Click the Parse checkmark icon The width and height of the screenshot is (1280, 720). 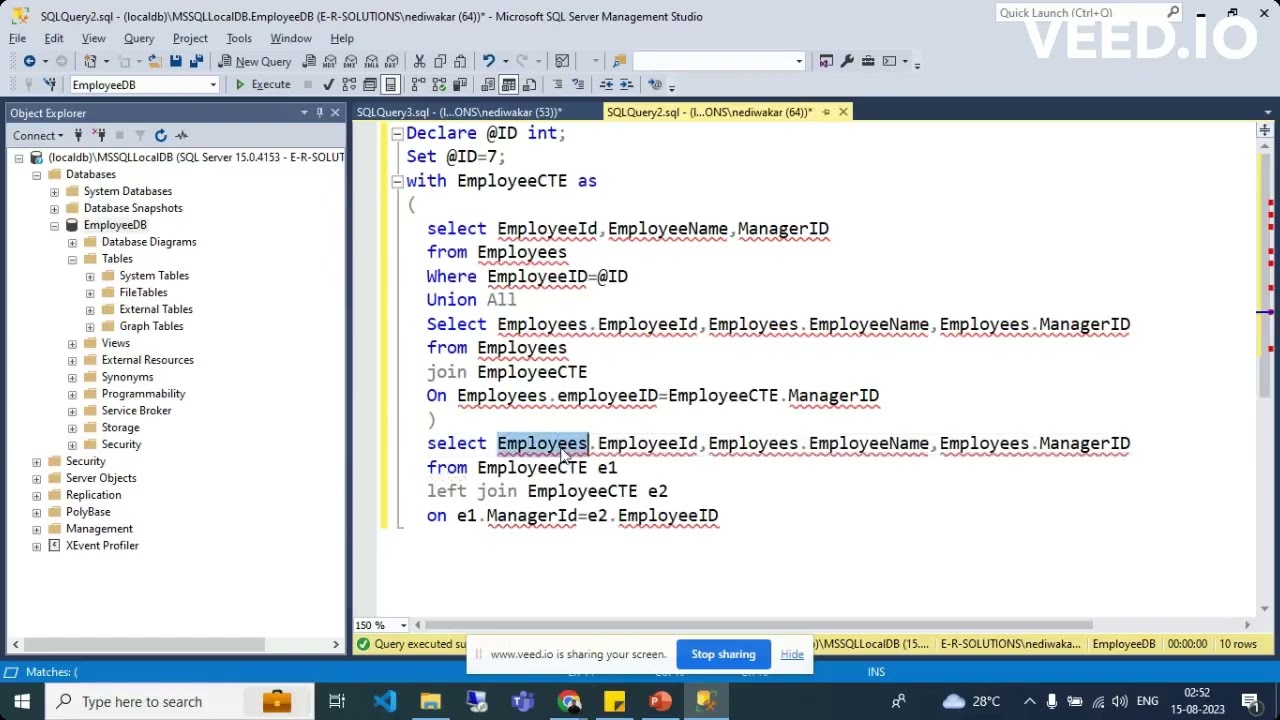click(328, 85)
